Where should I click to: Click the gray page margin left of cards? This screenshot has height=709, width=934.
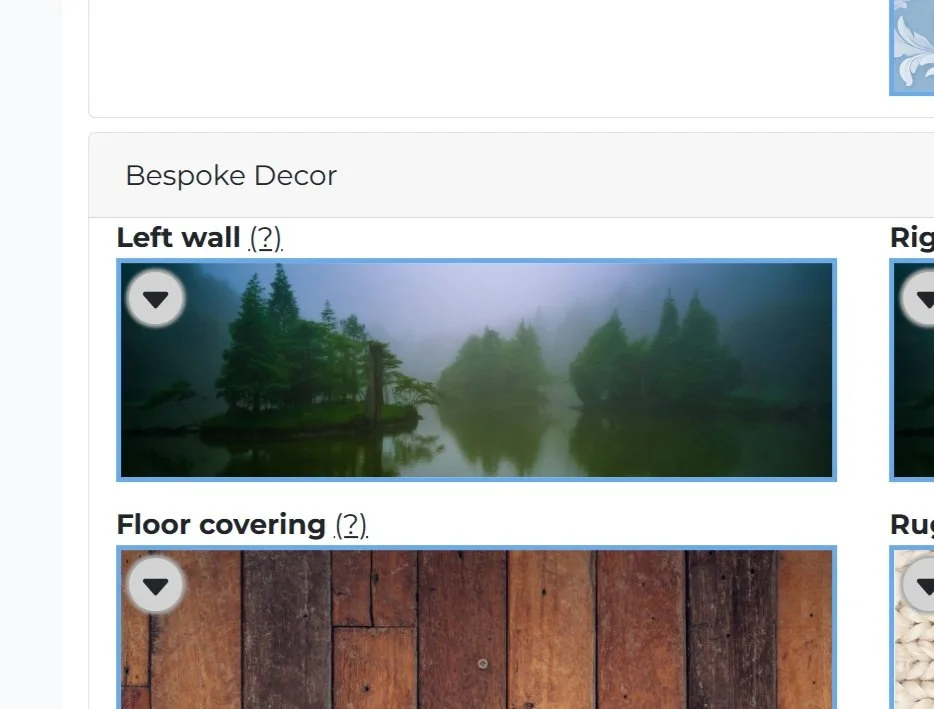point(30,354)
